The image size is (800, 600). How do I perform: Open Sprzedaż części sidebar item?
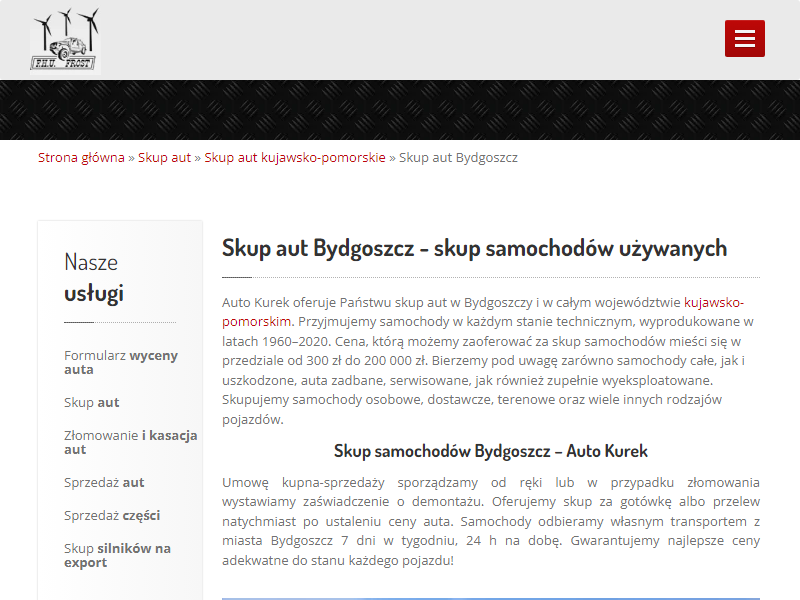pyautogui.click(x=112, y=515)
